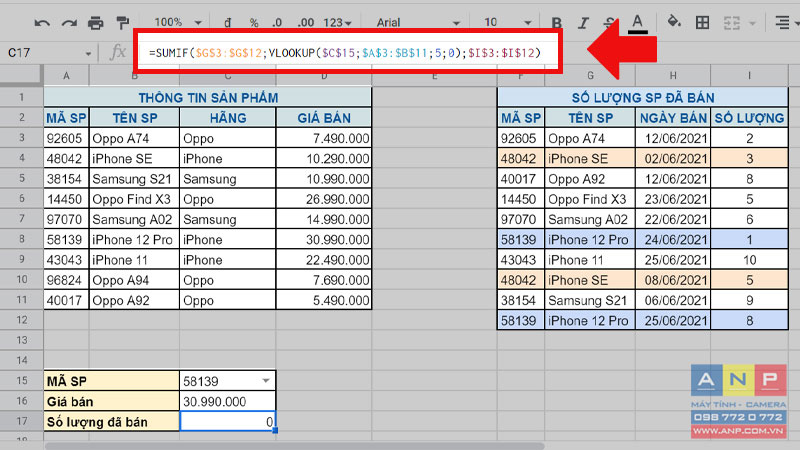
Task: Click the Merge cells icon
Action: pyautogui.click(x=731, y=23)
